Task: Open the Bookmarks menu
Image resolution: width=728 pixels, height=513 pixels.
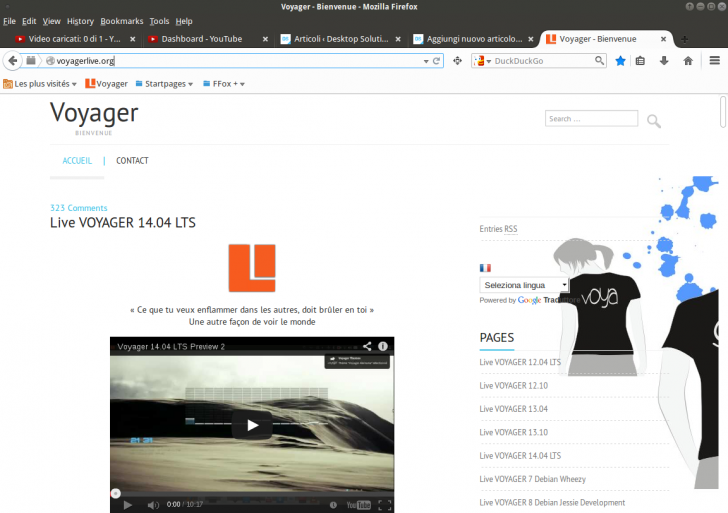Action: (121, 21)
